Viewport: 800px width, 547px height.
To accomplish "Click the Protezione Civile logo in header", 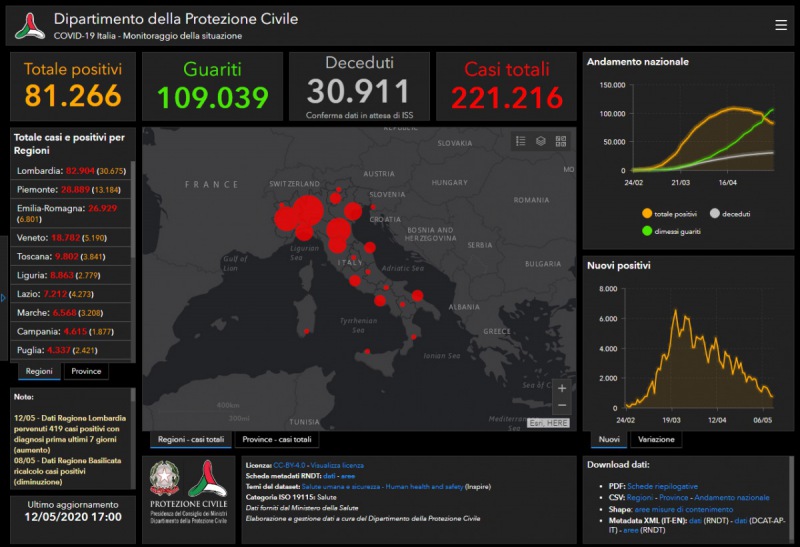I will [x=29, y=26].
